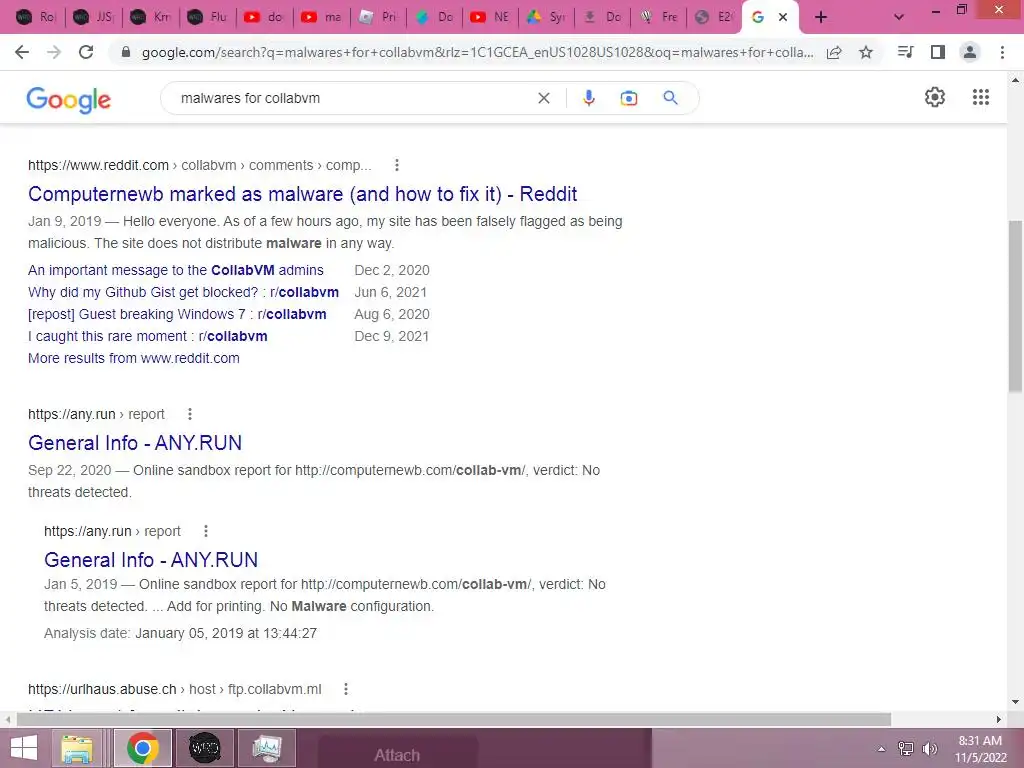Search by image with the camera icon

pos(628,98)
